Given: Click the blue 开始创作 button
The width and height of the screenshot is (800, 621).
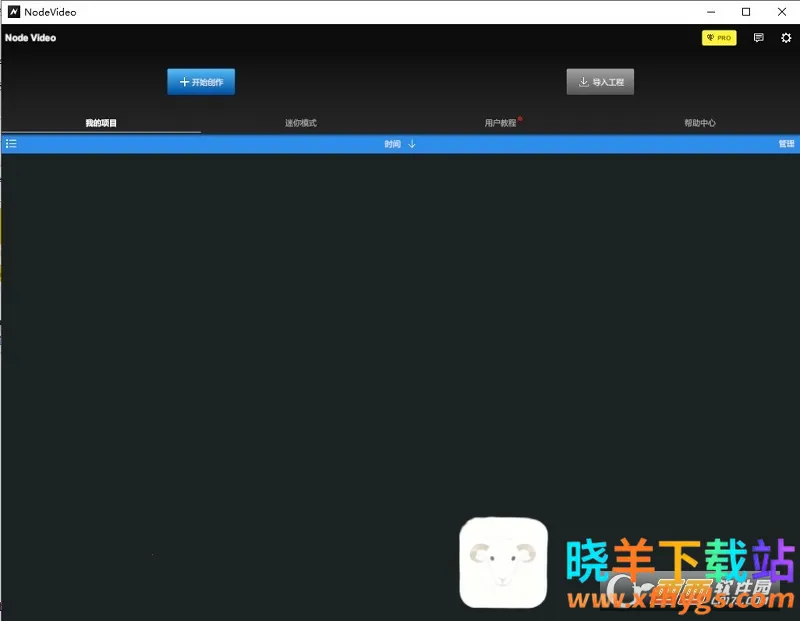Looking at the screenshot, I should tap(201, 82).
